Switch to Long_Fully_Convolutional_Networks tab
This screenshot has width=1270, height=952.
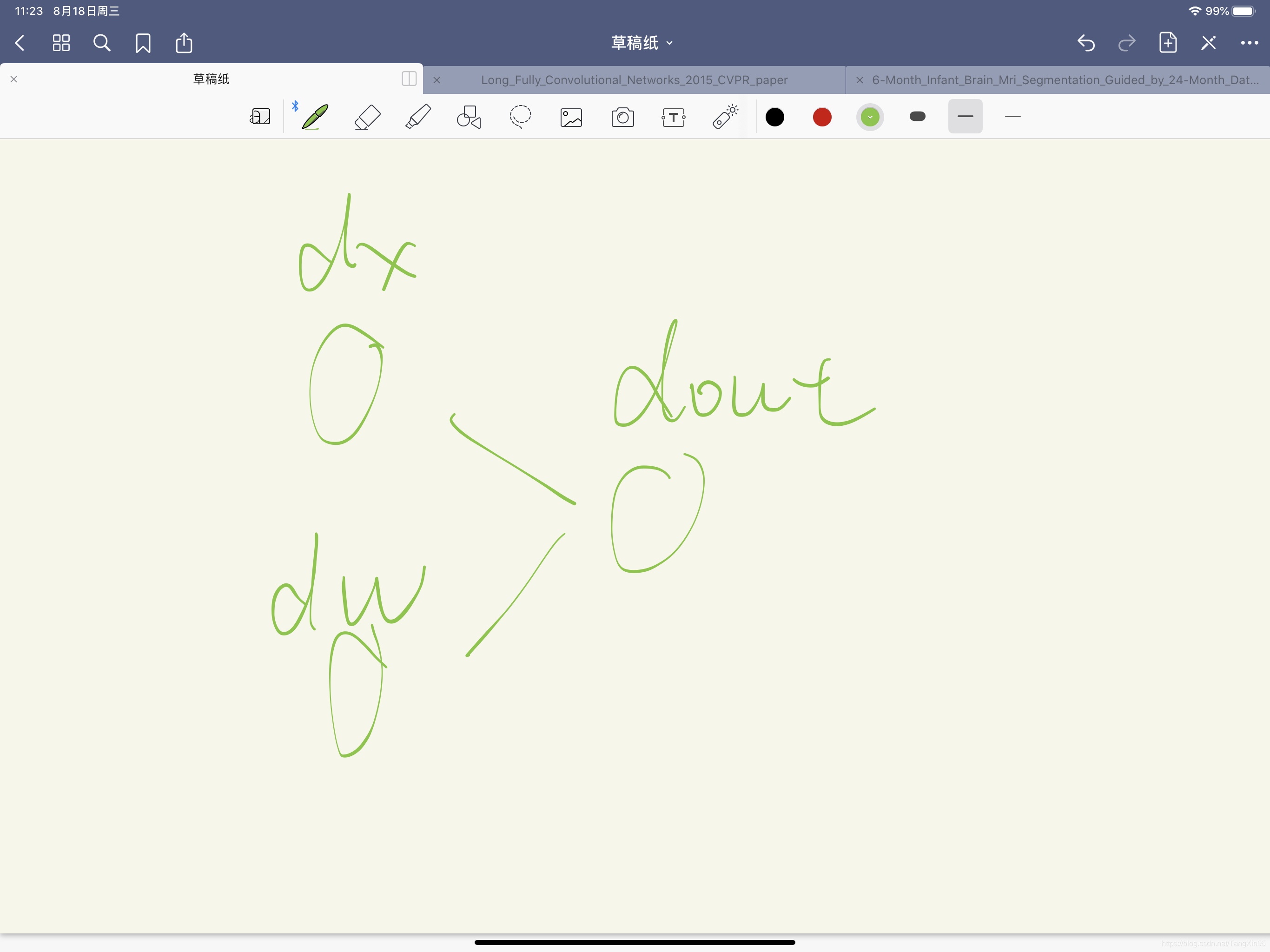point(634,80)
